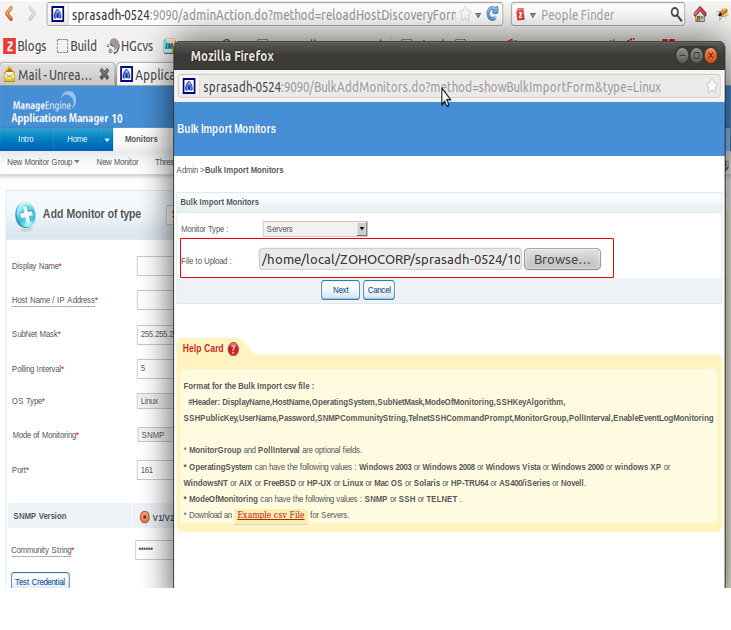Open the Build bookmark
This screenshot has width=731, height=630.
(x=77, y=46)
